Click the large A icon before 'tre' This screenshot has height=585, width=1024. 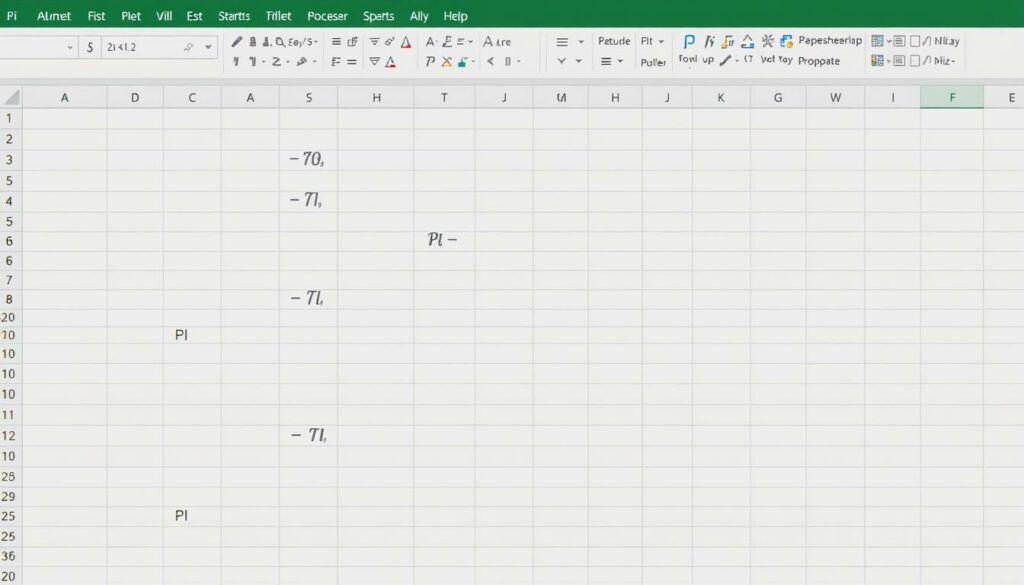pos(487,42)
